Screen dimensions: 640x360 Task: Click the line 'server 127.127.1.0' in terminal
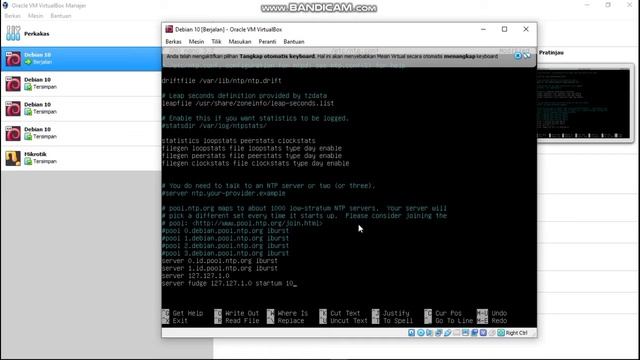(x=196, y=276)
